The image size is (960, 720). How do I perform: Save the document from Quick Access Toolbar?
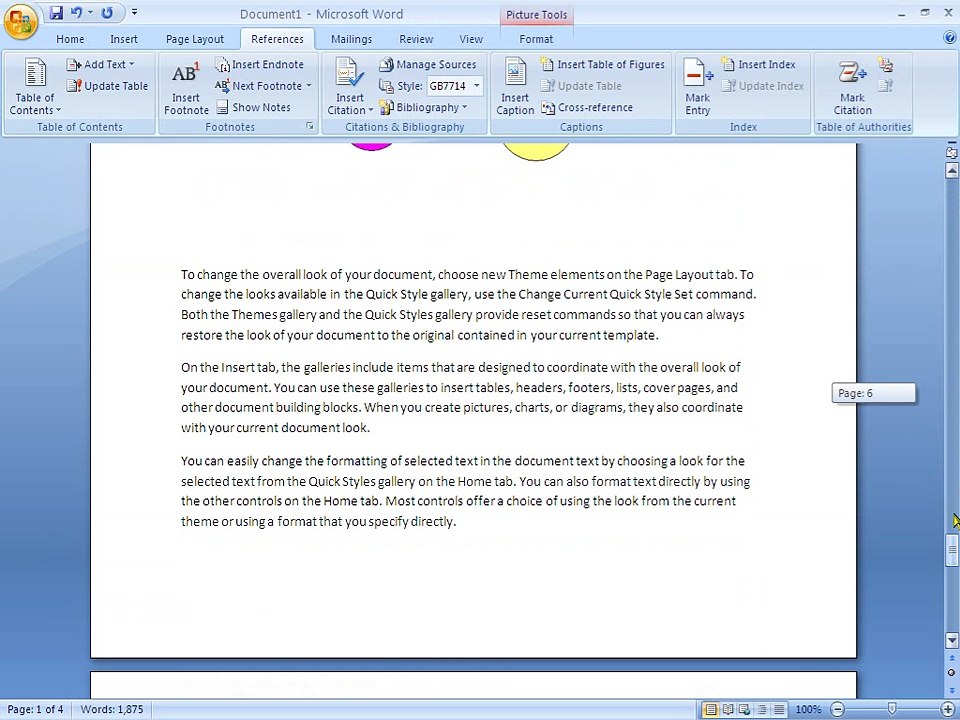click(56, 13)
